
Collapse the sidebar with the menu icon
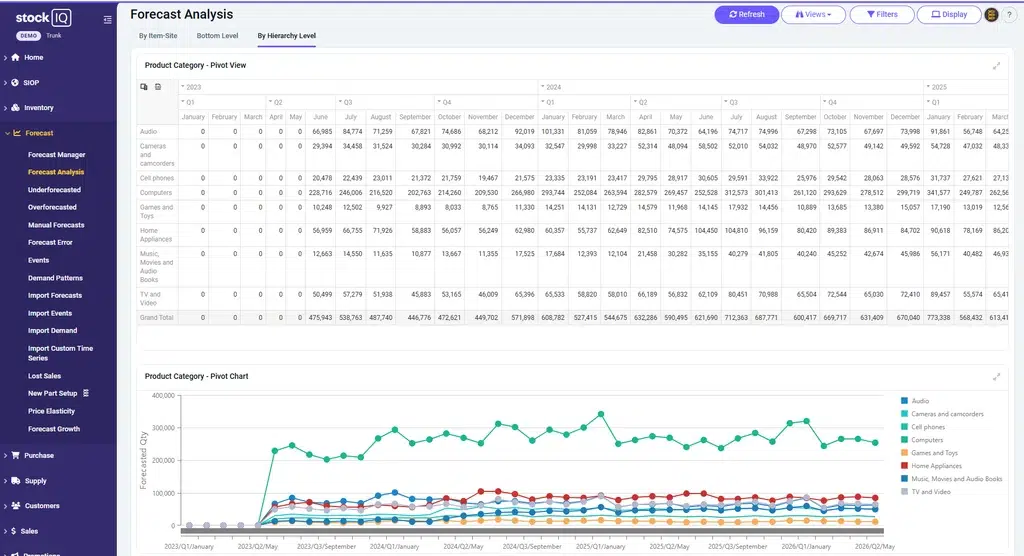[x=107, y=20]
